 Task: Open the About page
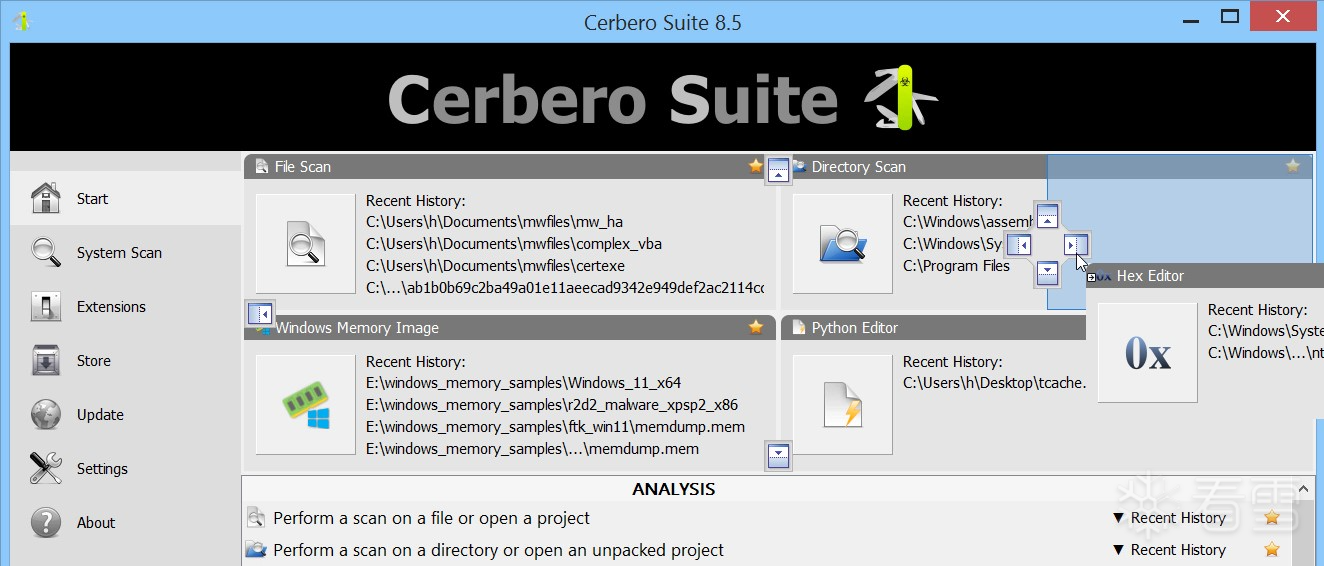pyautogui.click(x=125, y=522)
